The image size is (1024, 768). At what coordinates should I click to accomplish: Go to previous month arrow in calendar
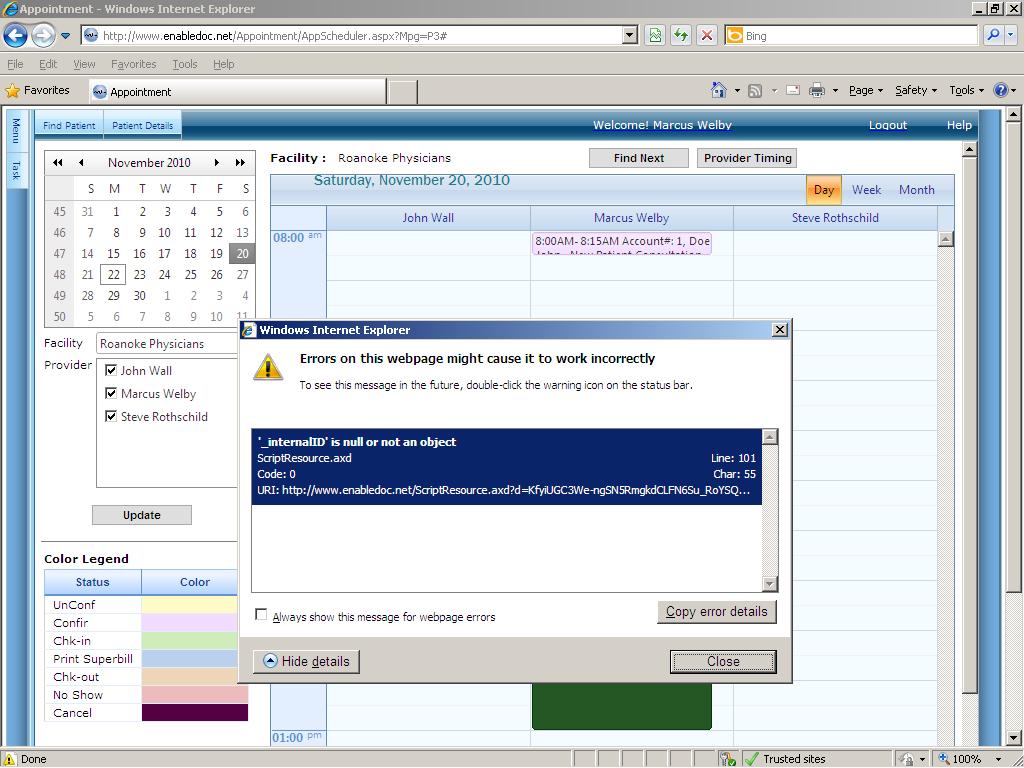click(81, 163)
